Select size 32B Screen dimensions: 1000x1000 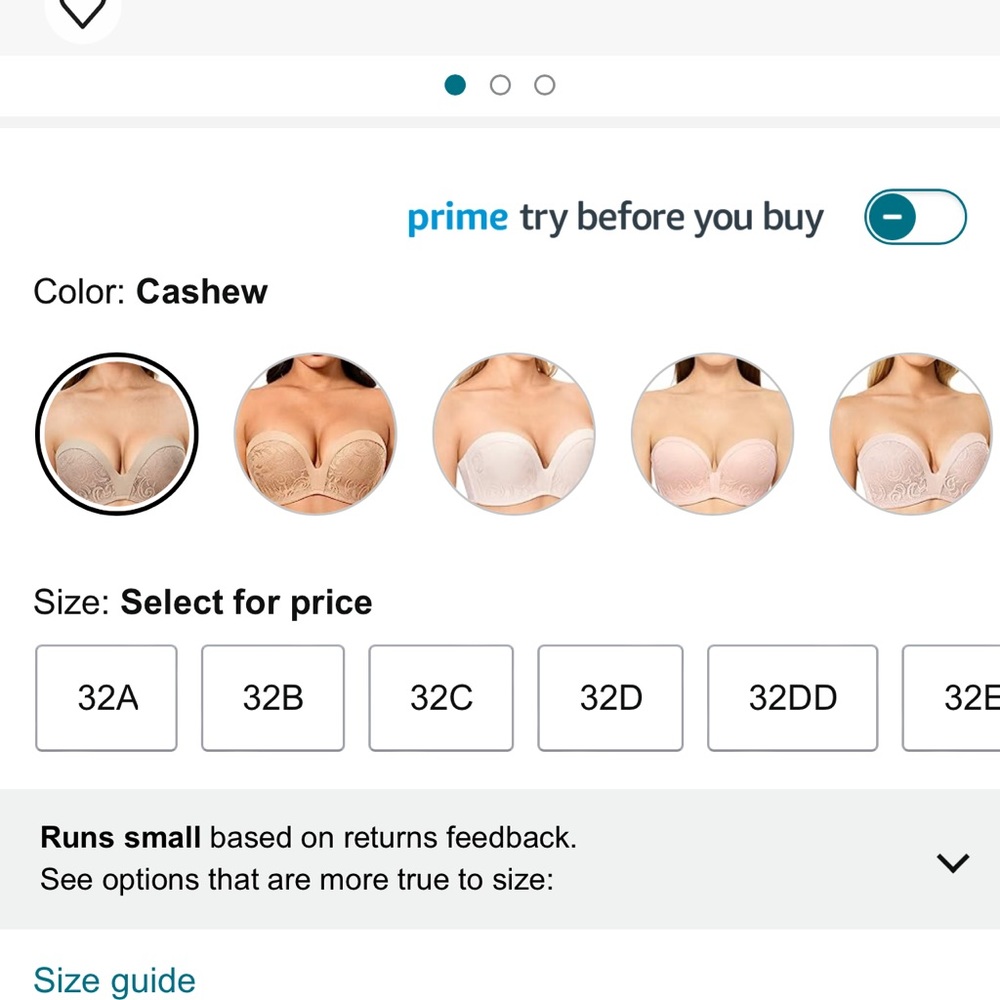pyautogui.click(x=273, y=698)
